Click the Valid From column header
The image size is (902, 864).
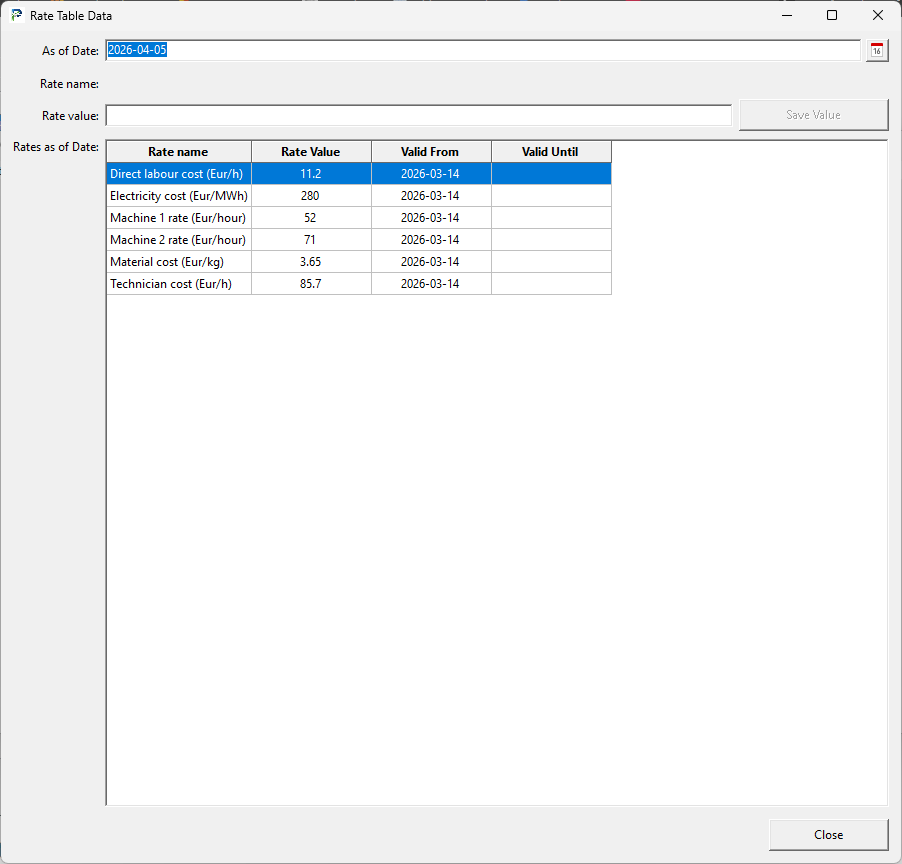click(430, 152)
